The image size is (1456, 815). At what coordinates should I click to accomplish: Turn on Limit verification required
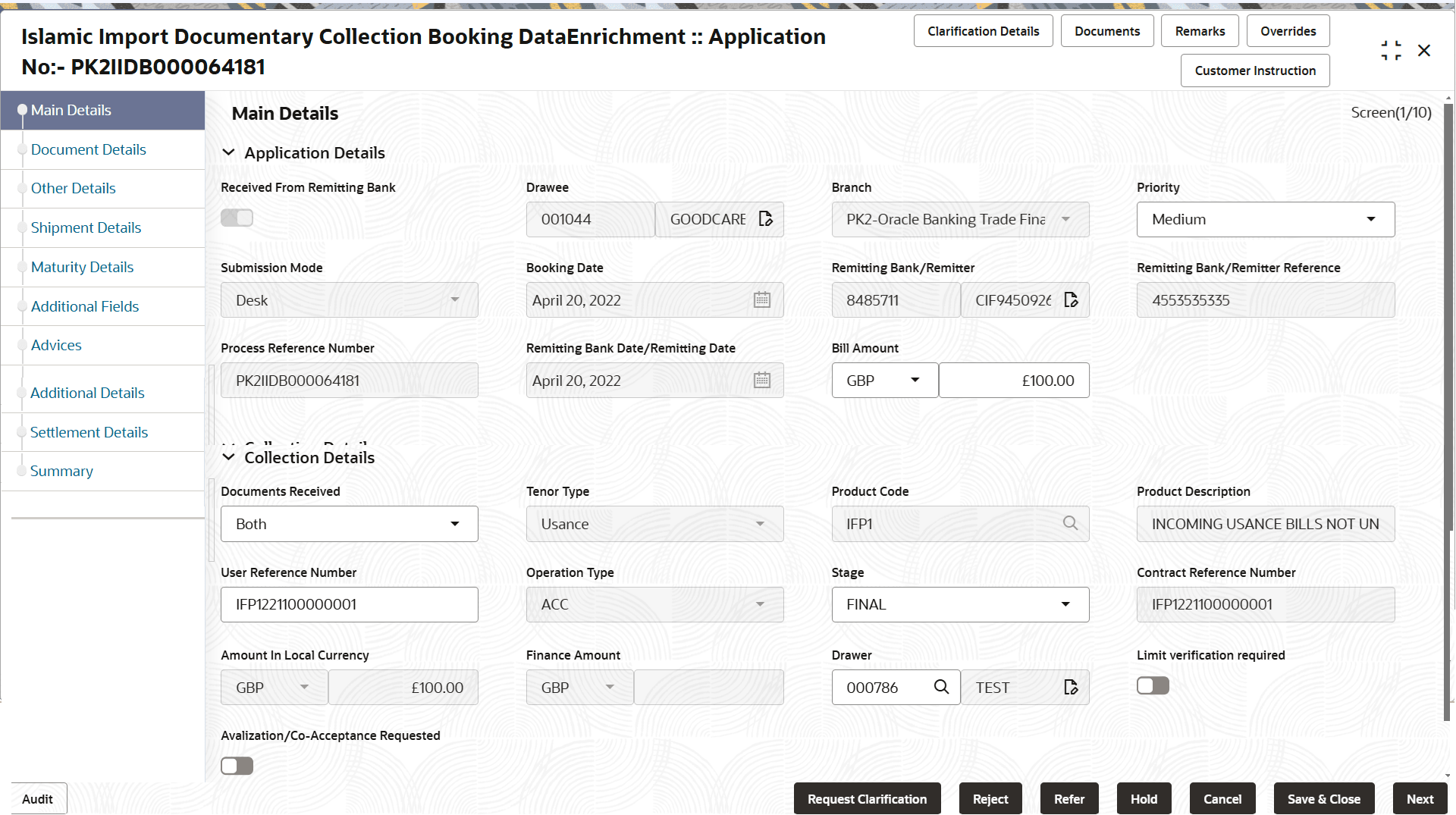click(x=1152, y=685)
